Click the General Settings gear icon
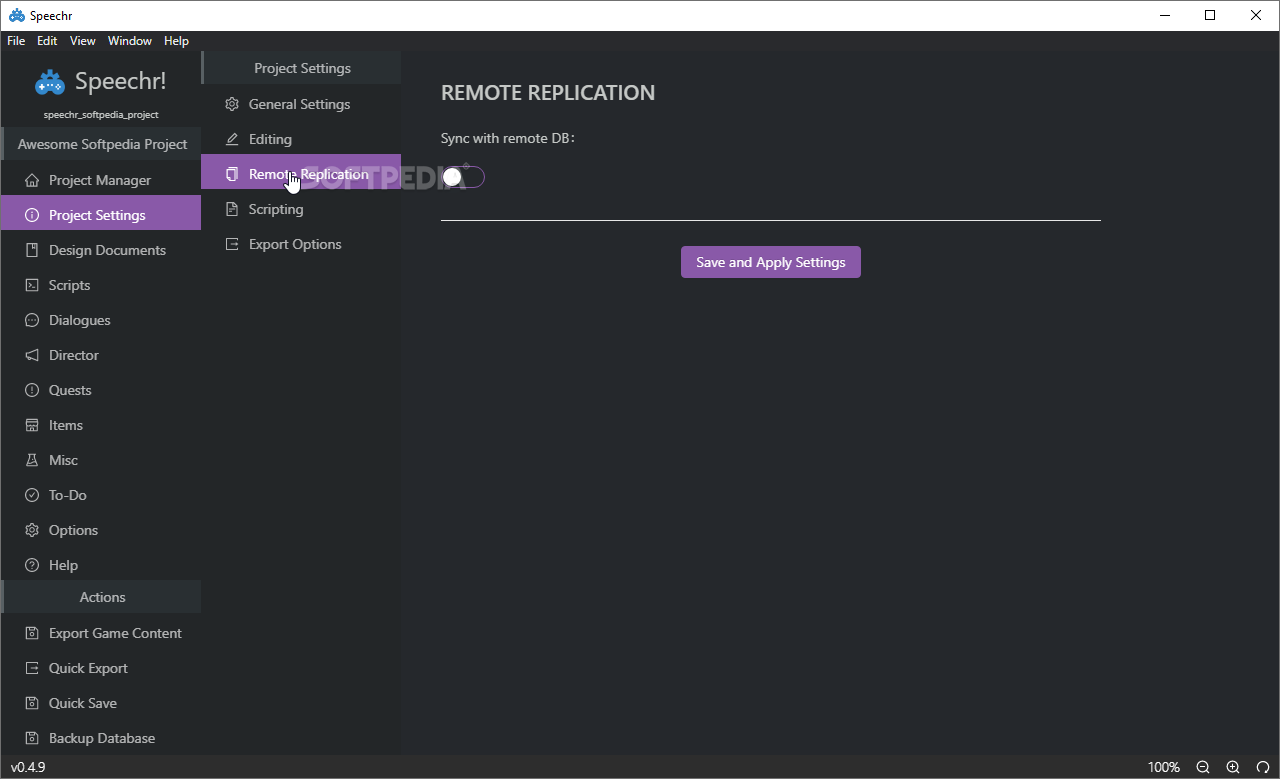Screen dimensions: 1280x779 pos(232,104)
